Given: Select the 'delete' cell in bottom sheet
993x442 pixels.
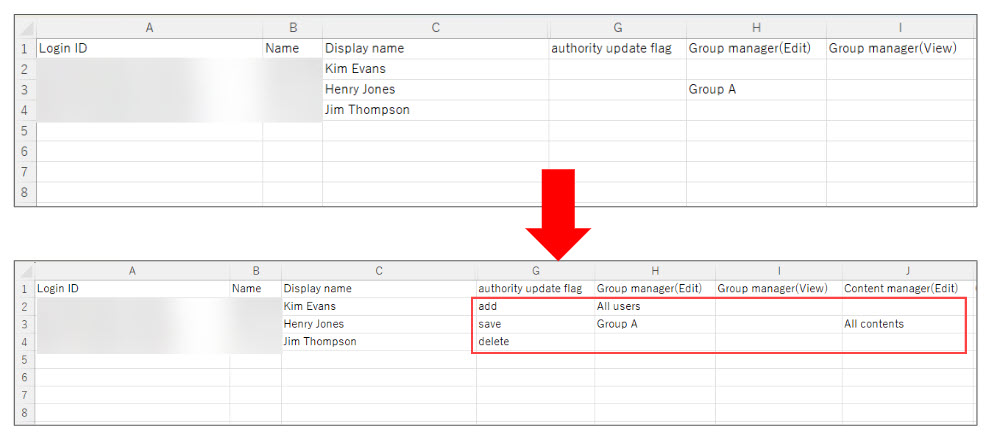Looking at the screenshot, I should coord(534,342).
